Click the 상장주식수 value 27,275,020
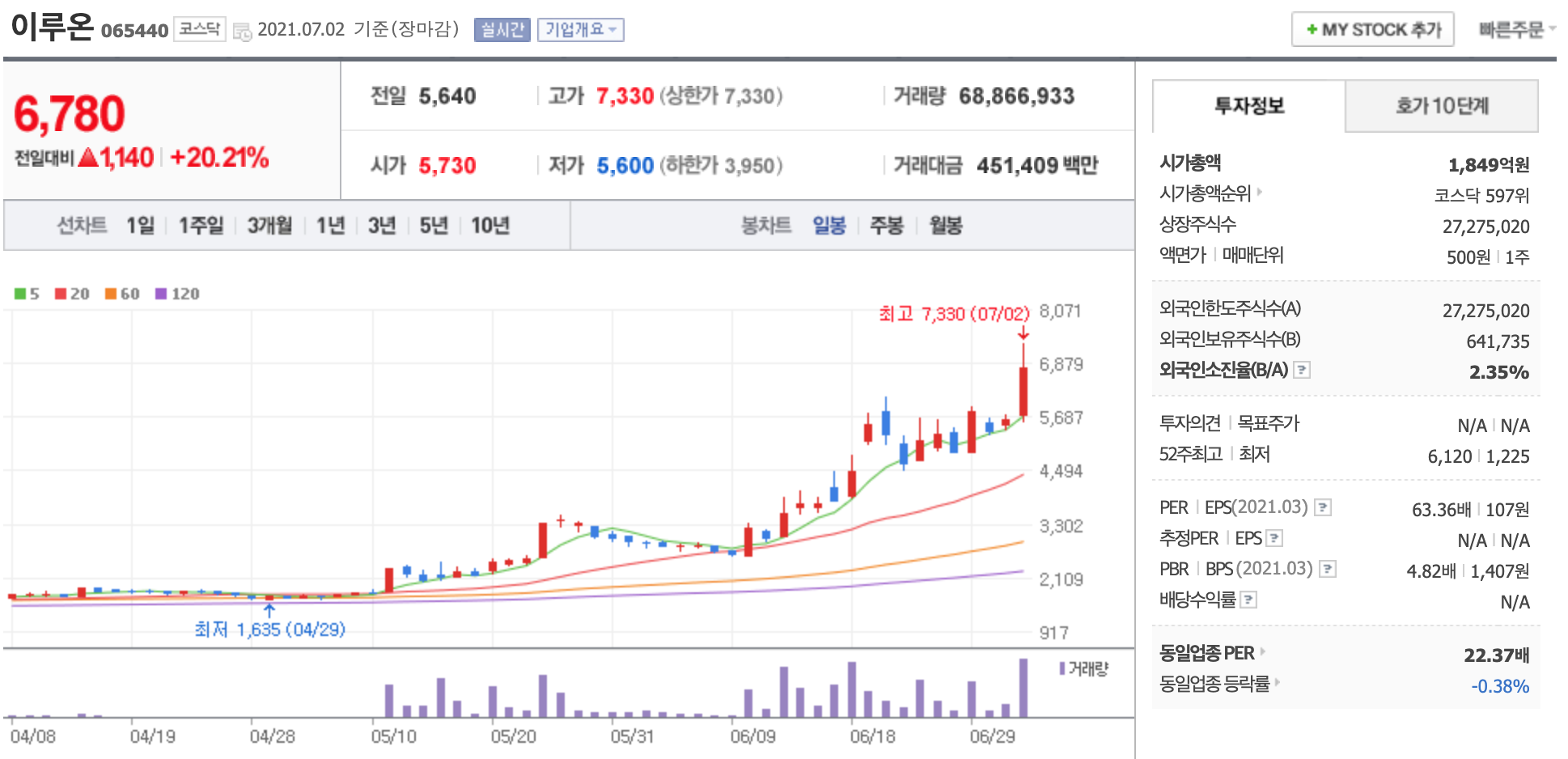Viewport: 1568px width, 759px height. coord(1486,227)
